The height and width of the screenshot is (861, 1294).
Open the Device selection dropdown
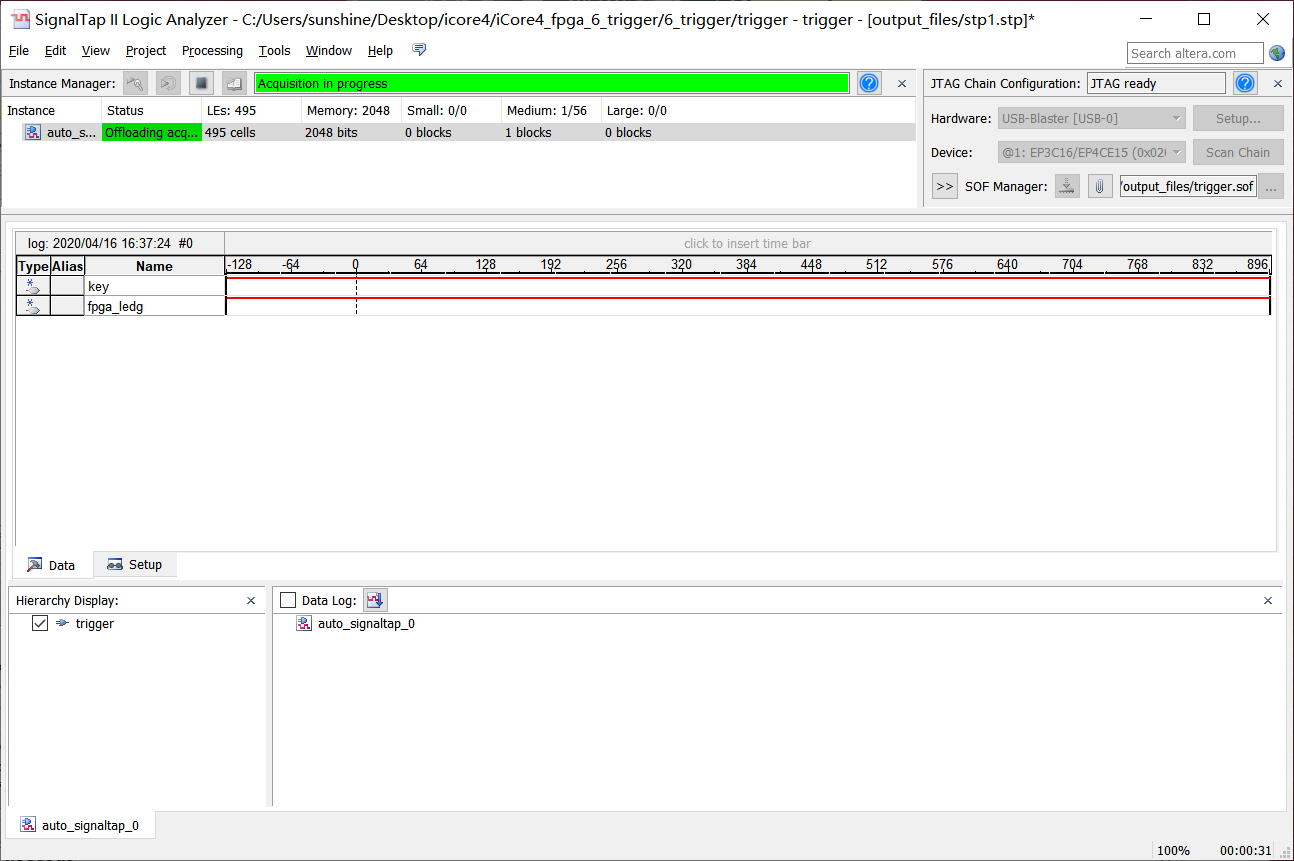tap(1092, 152)
